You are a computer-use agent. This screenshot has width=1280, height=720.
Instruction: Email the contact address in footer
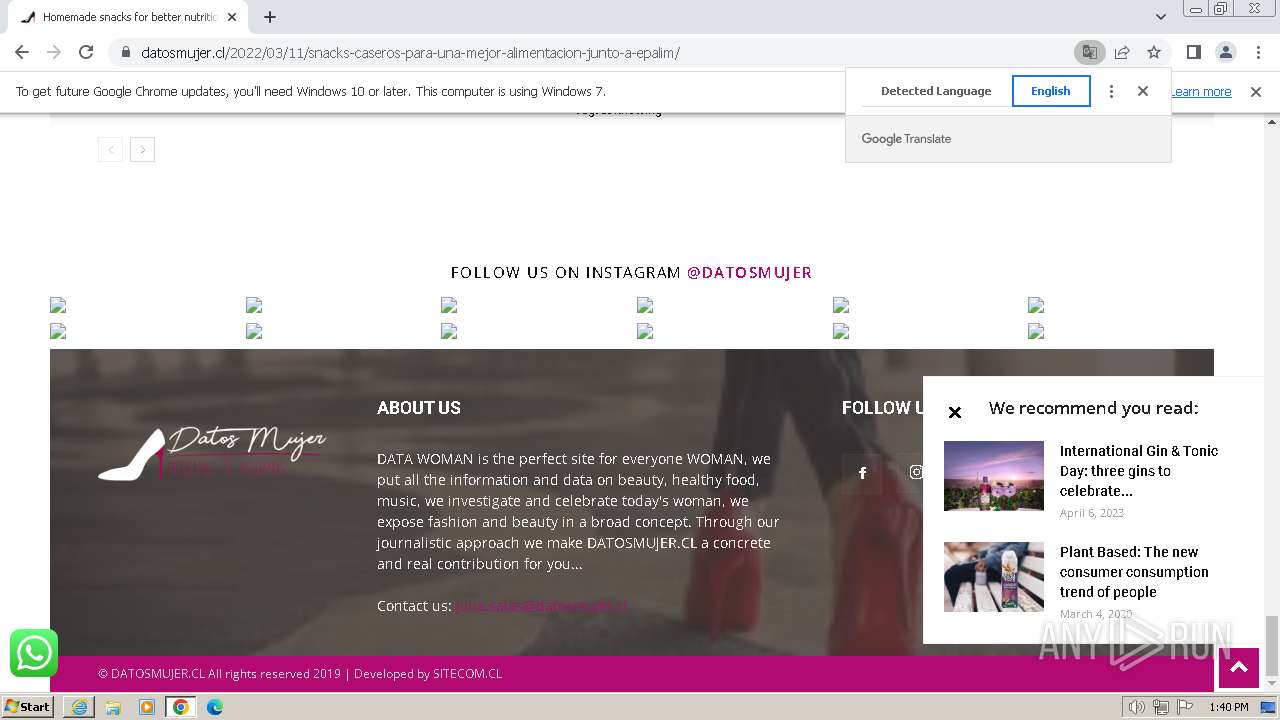pyautogui.click(x=541, y=605)
